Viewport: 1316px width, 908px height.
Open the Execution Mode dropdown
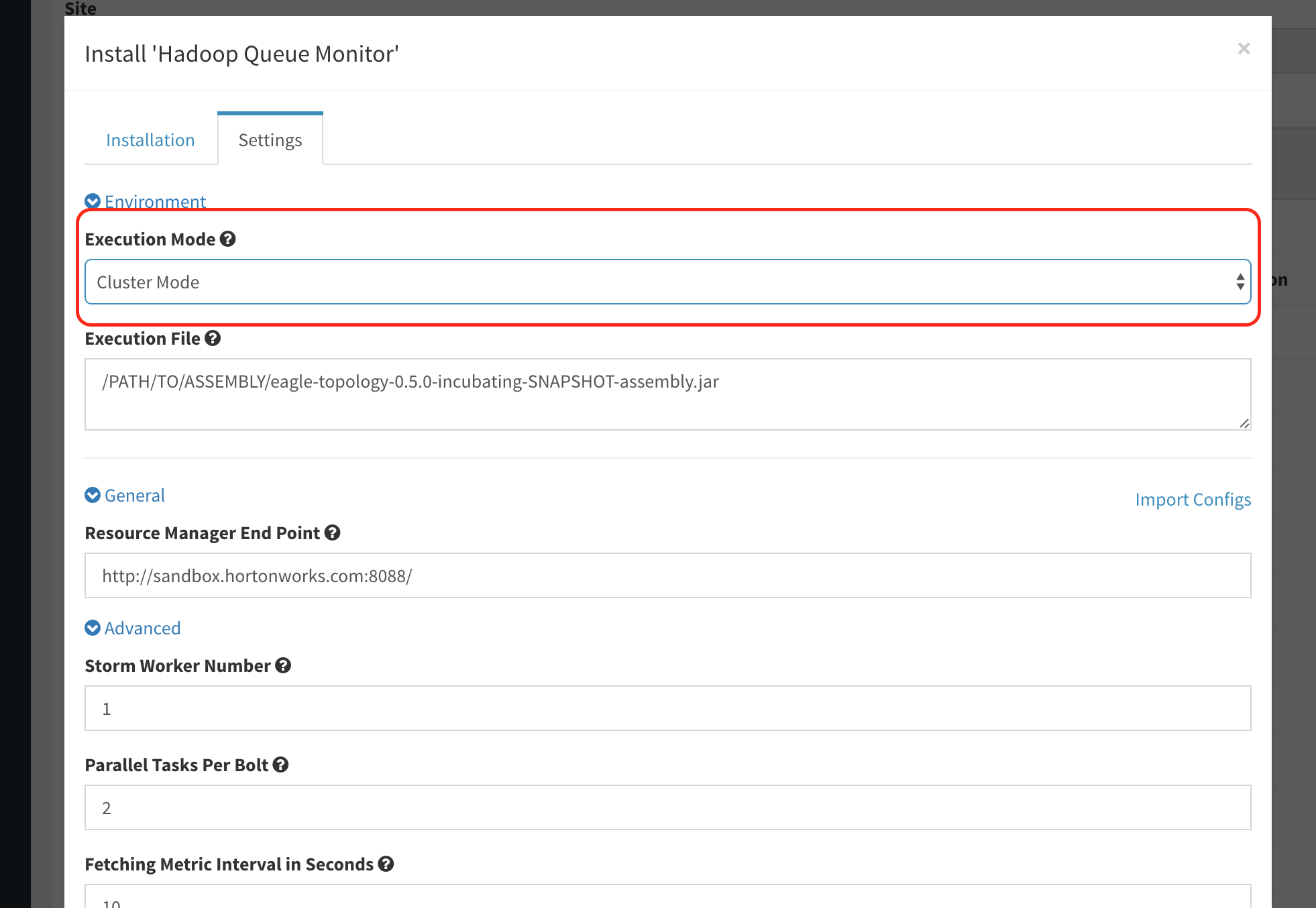(x=667, y=282)
